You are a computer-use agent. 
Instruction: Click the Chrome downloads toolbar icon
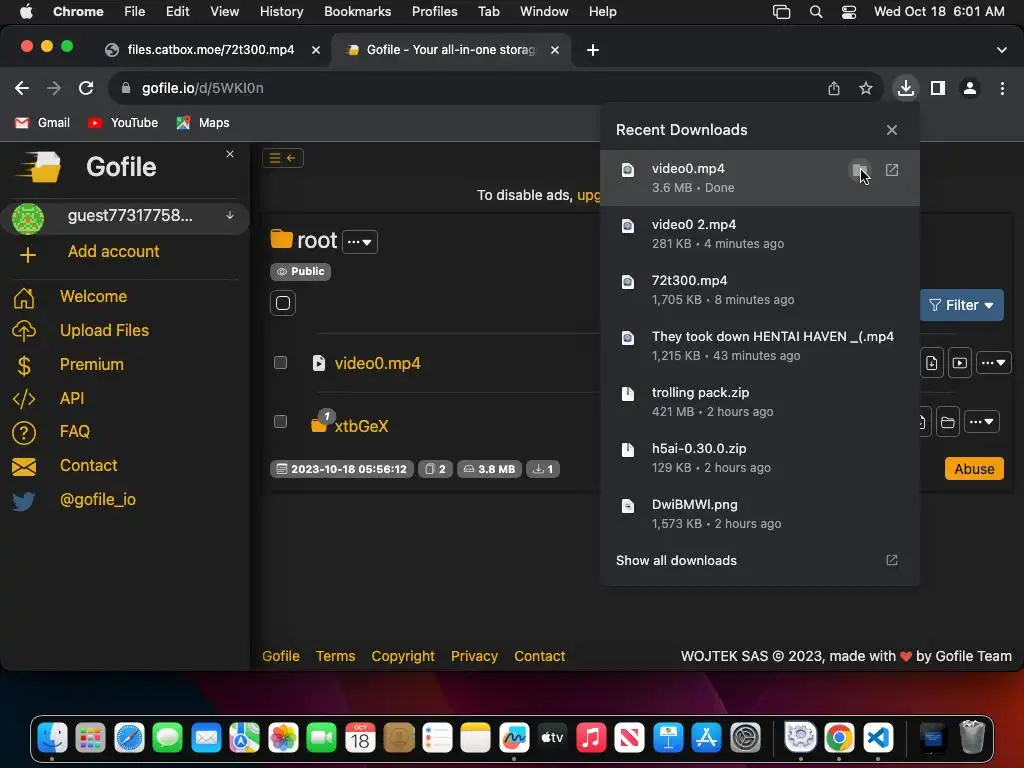tap(905, 88)
